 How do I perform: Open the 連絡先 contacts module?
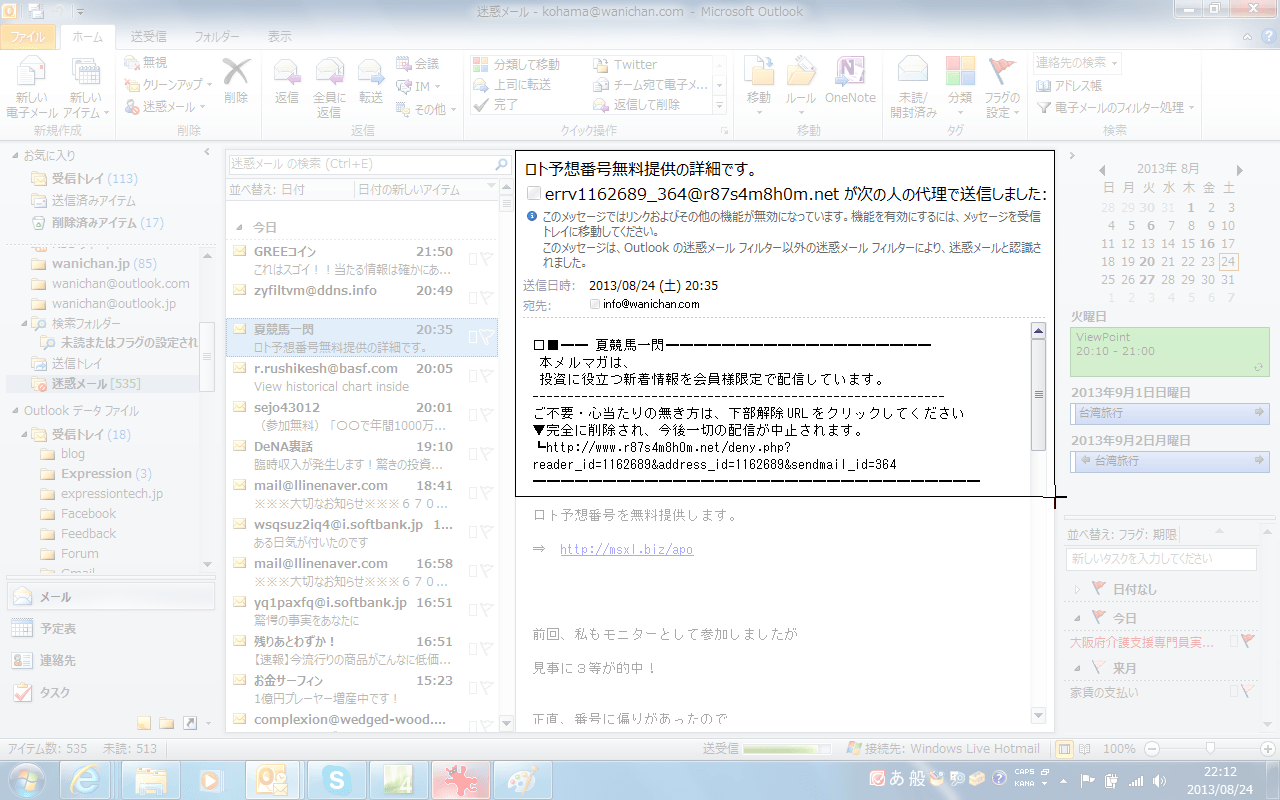point(110,660)
